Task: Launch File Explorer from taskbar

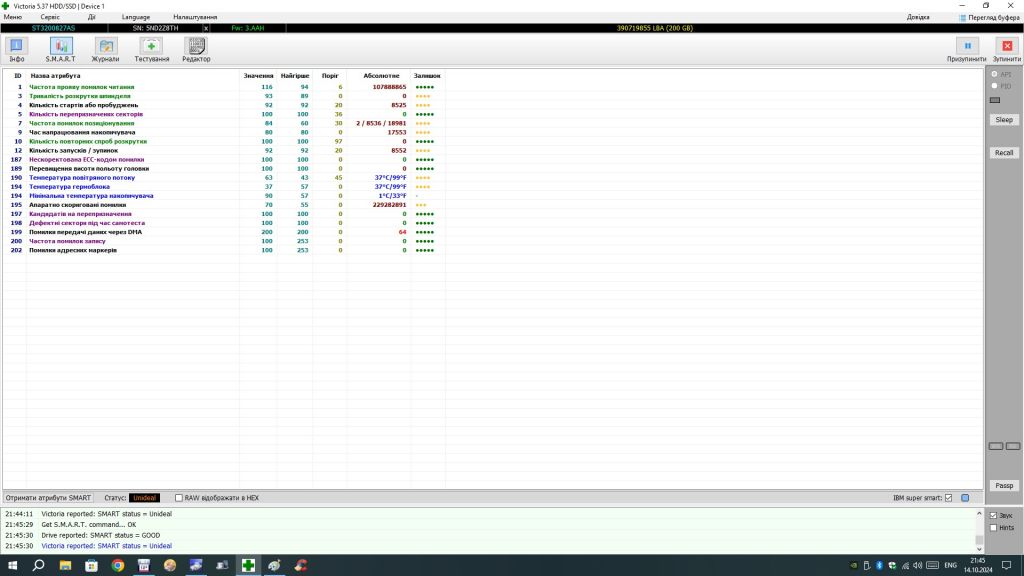Action: [65, 565]
